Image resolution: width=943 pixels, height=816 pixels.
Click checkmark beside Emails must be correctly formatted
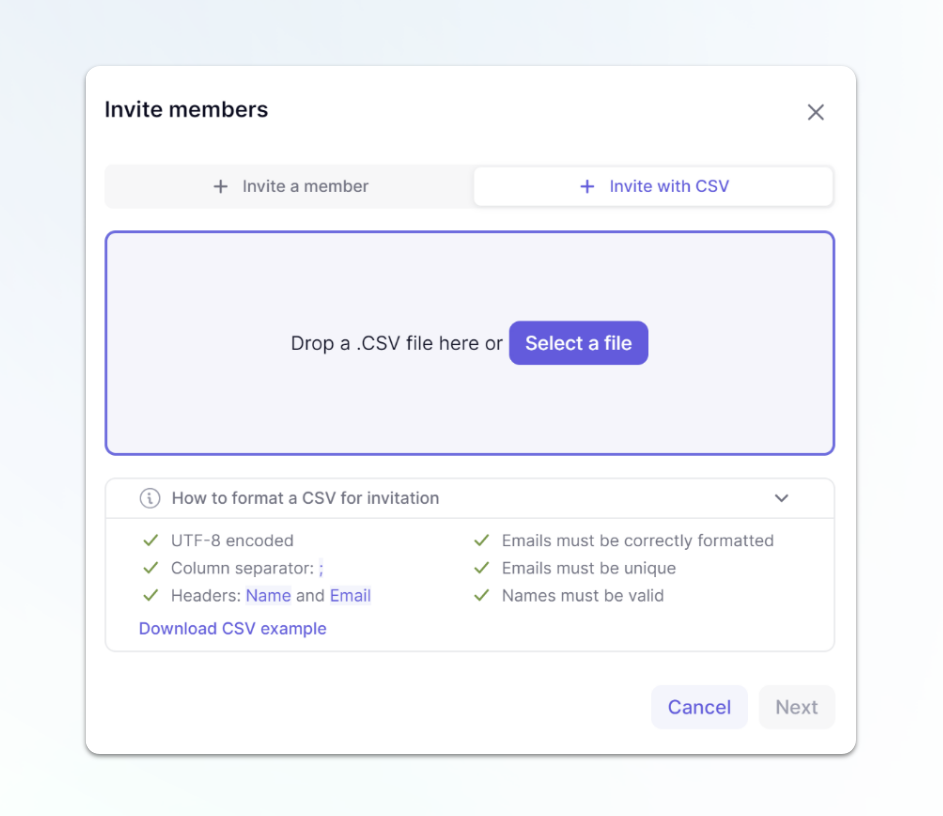(x=482, y=540)
